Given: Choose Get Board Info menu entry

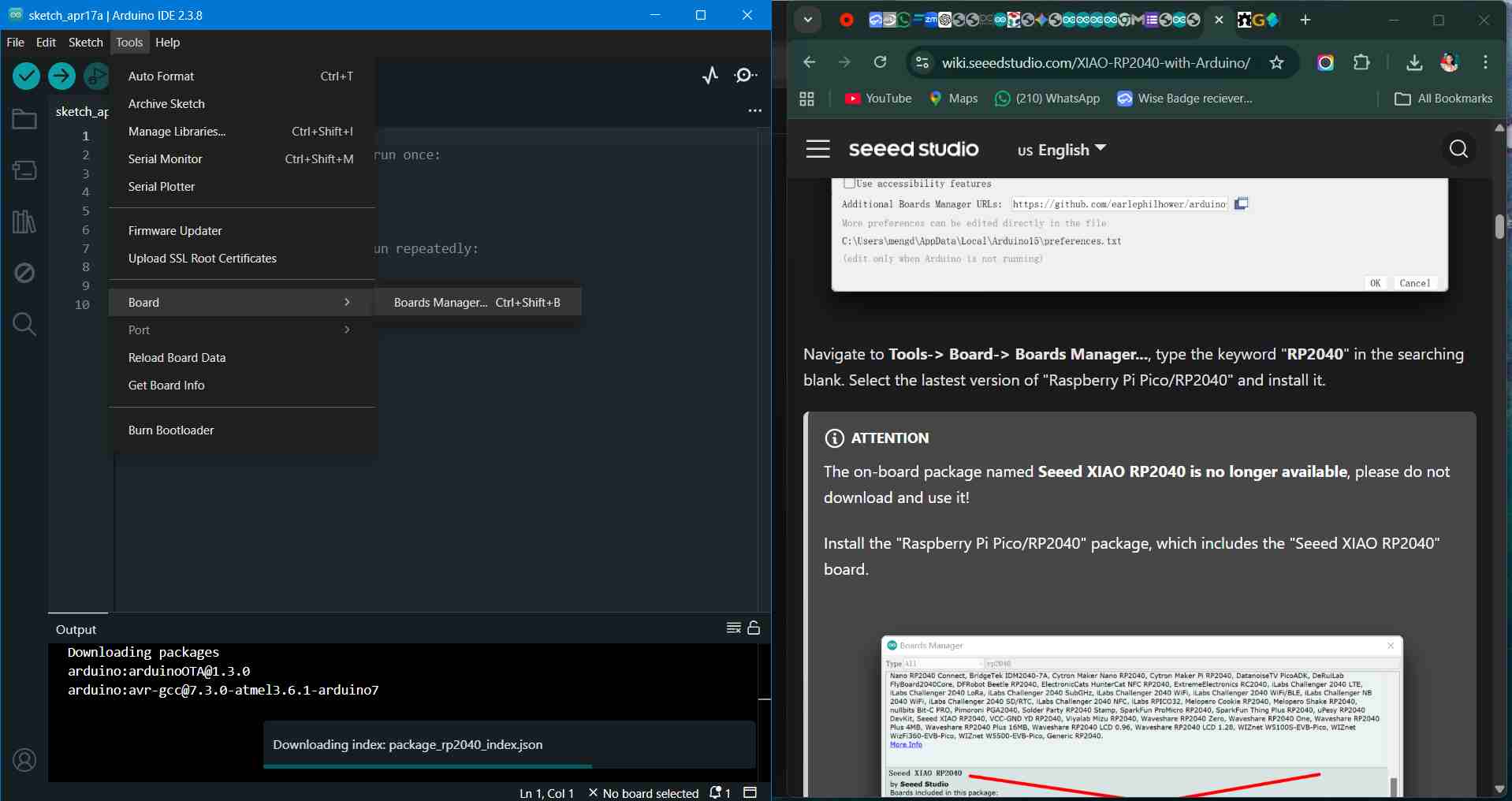Looking at the screenshot, I should tap(242, 385).
